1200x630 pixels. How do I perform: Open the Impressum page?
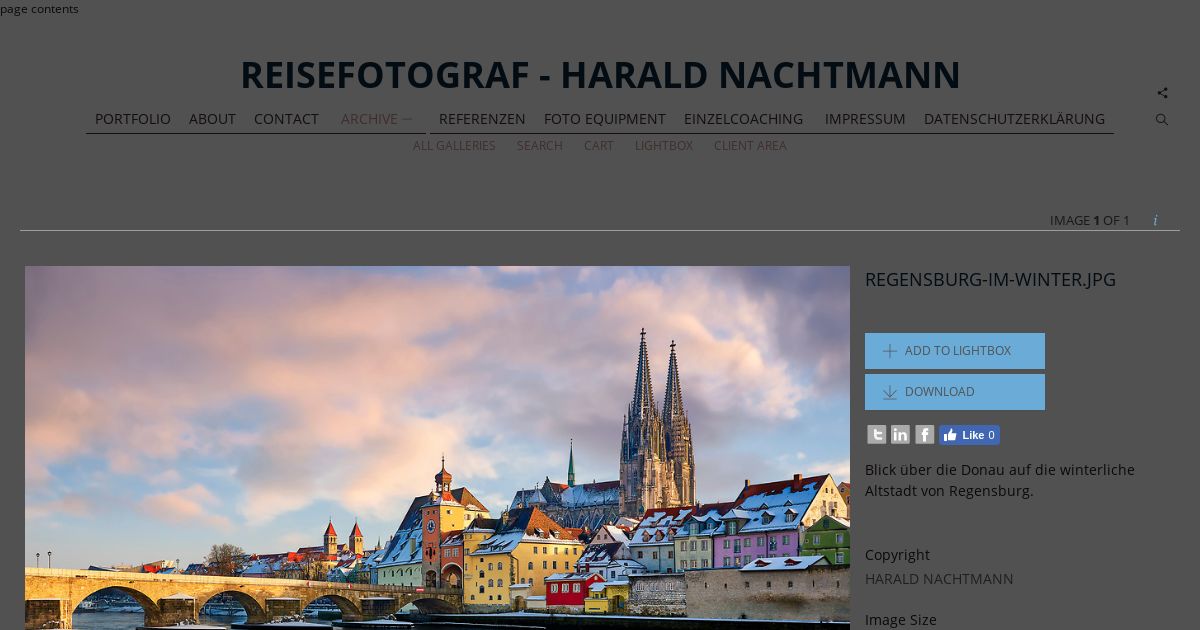[x=865, y=119]
